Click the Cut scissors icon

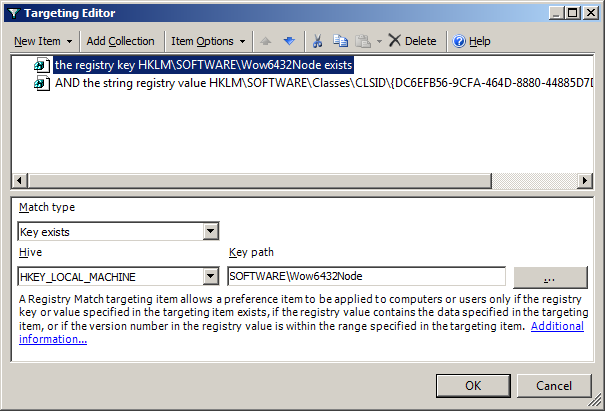coord(317,41)
